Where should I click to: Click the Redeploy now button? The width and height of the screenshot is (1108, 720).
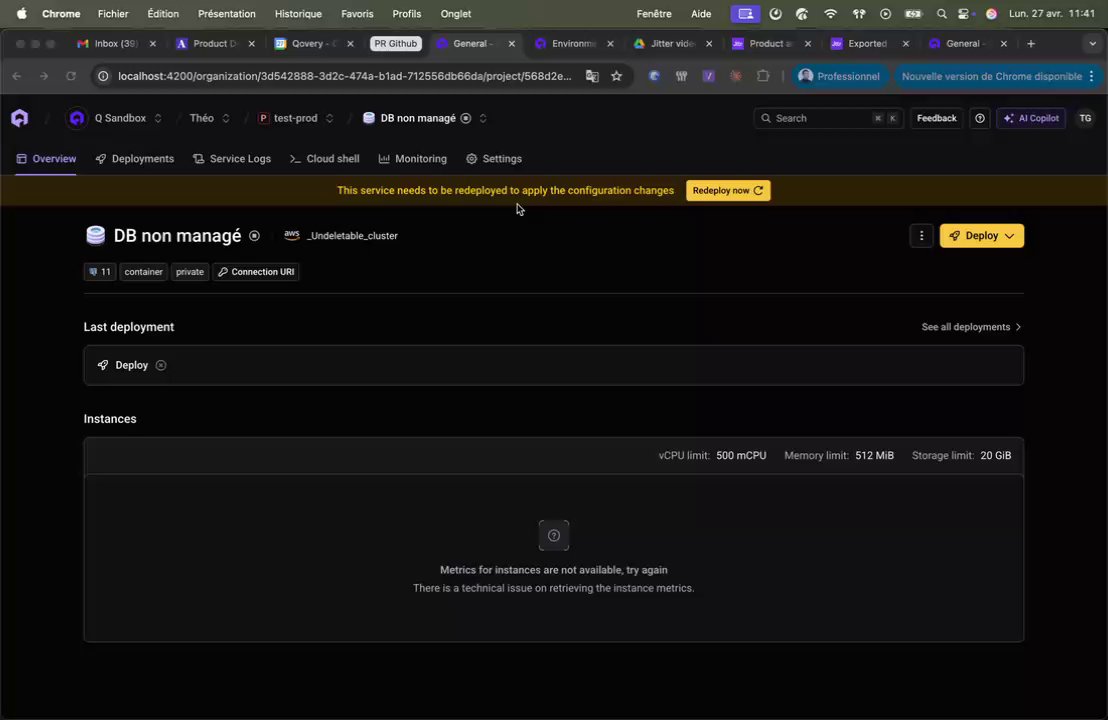tap(728, 191)
